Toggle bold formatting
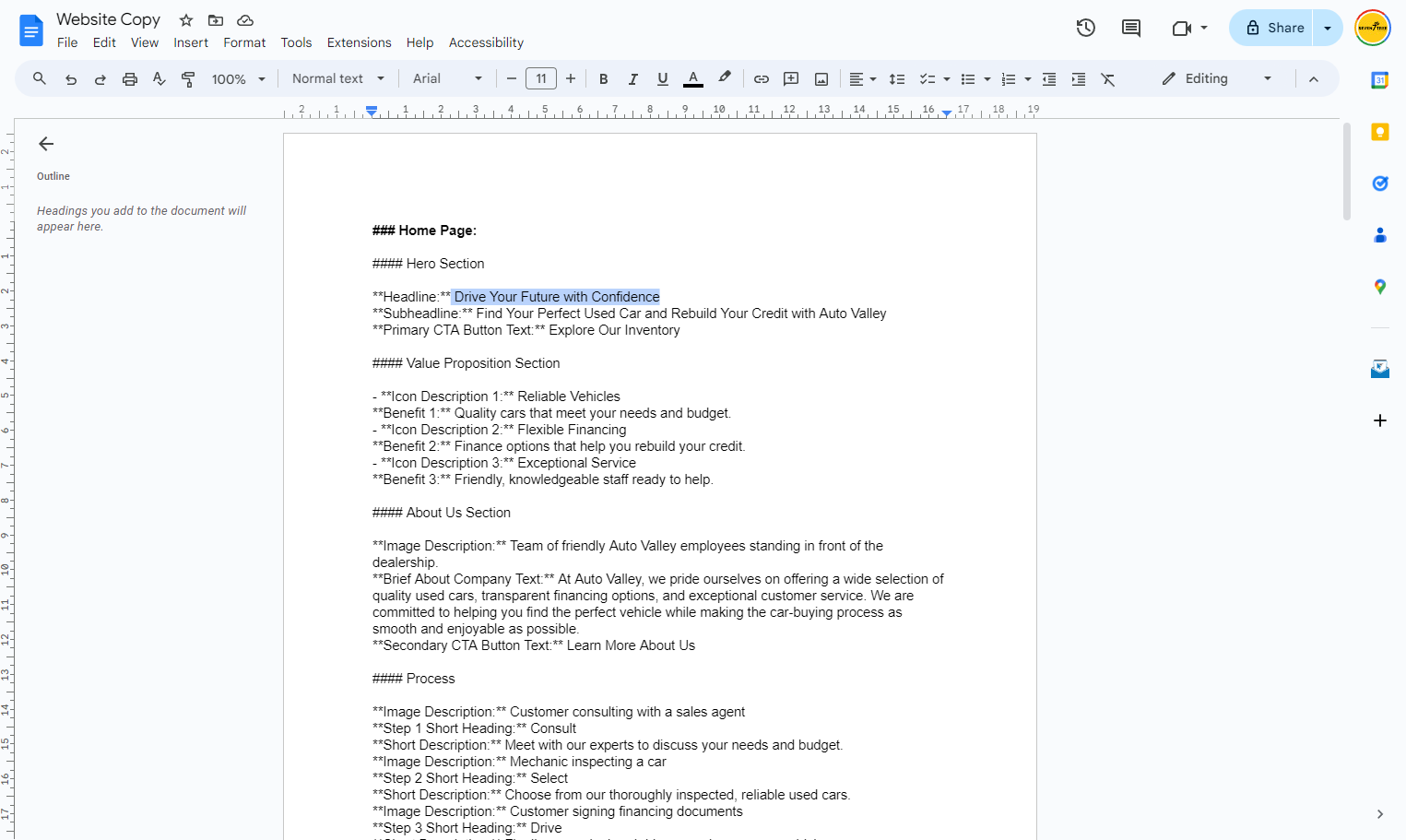The image size is (1406, 840). click(604, 79)
